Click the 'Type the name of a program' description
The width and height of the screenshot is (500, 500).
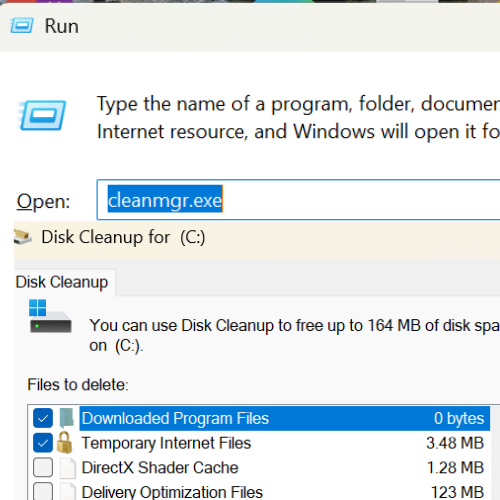(x=298, y=118)
